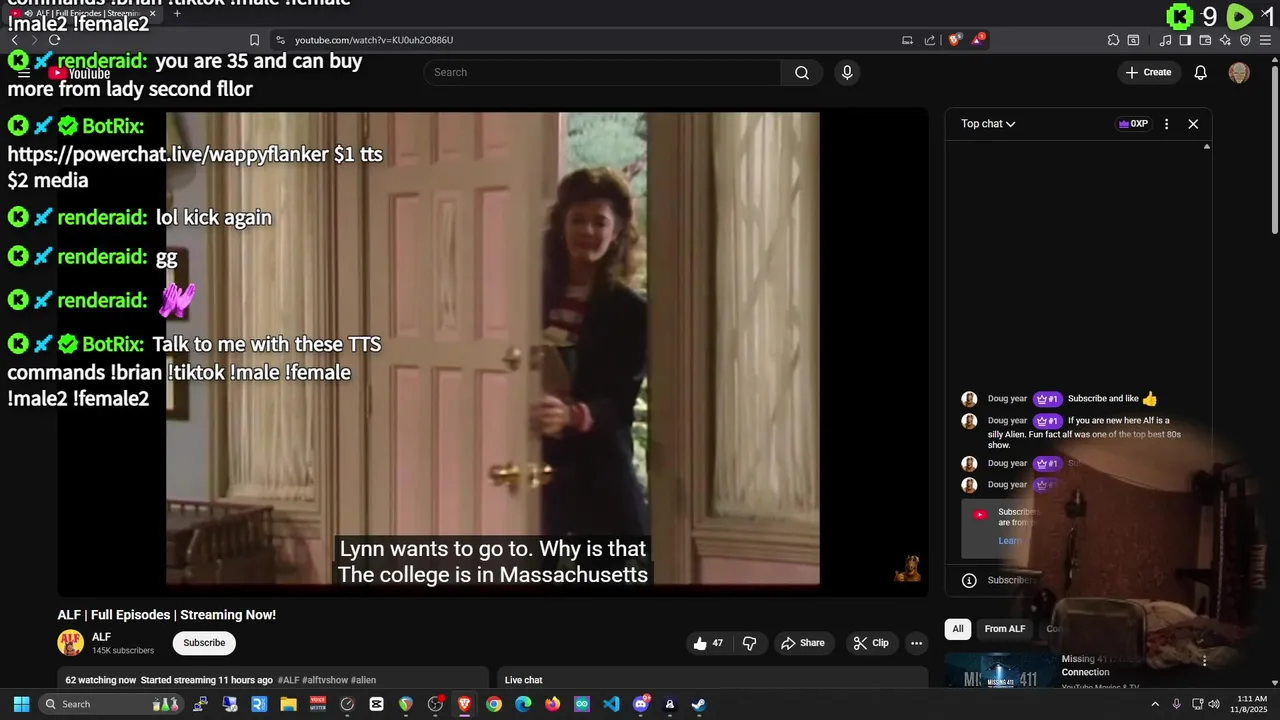The image size is (1280, 720).
Task: Open the browser extensions puzzle icon
Action: 1113,40
